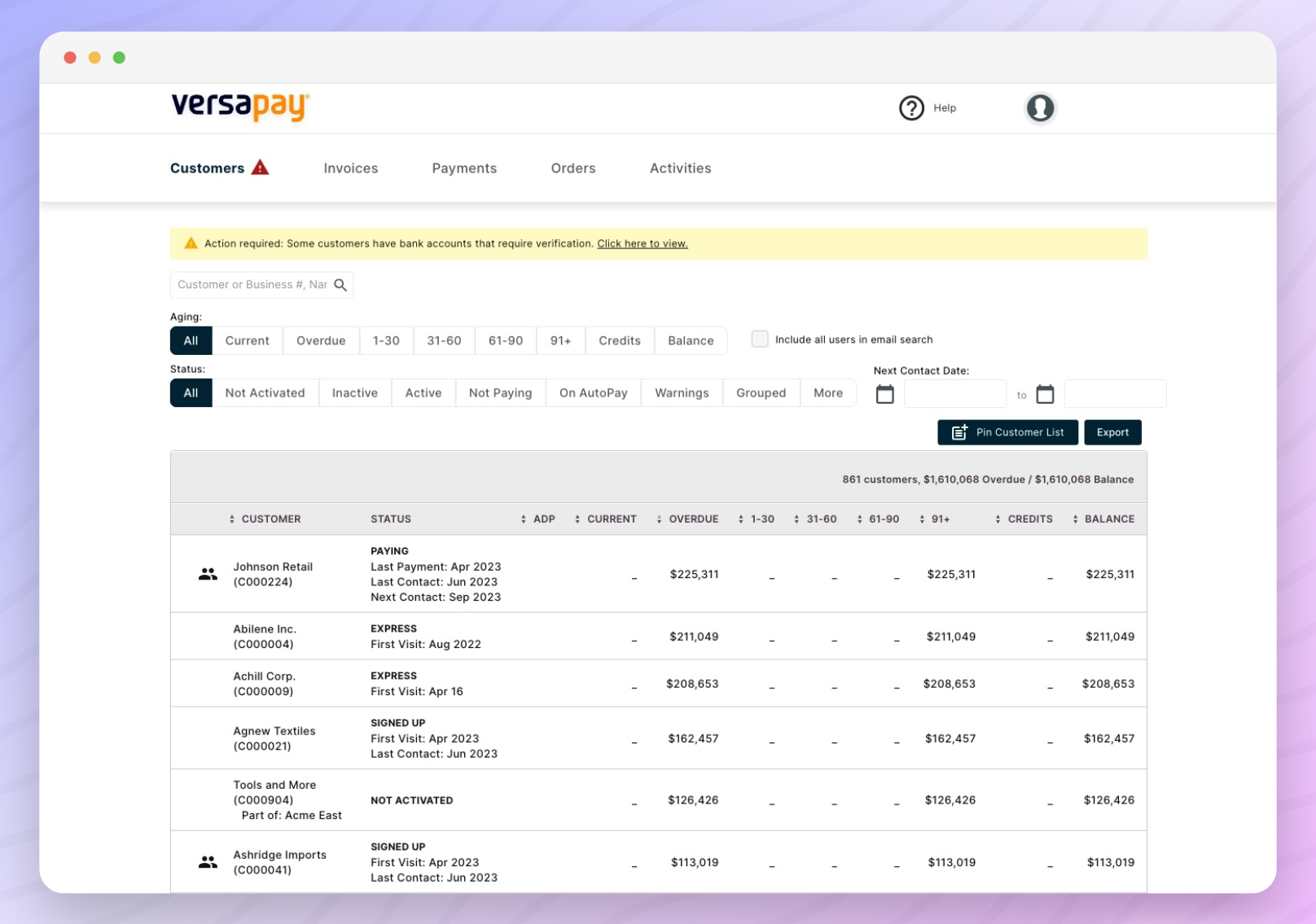
Task: Open the Agnew Textiles (C000021) customer
Action: point(274,738)
